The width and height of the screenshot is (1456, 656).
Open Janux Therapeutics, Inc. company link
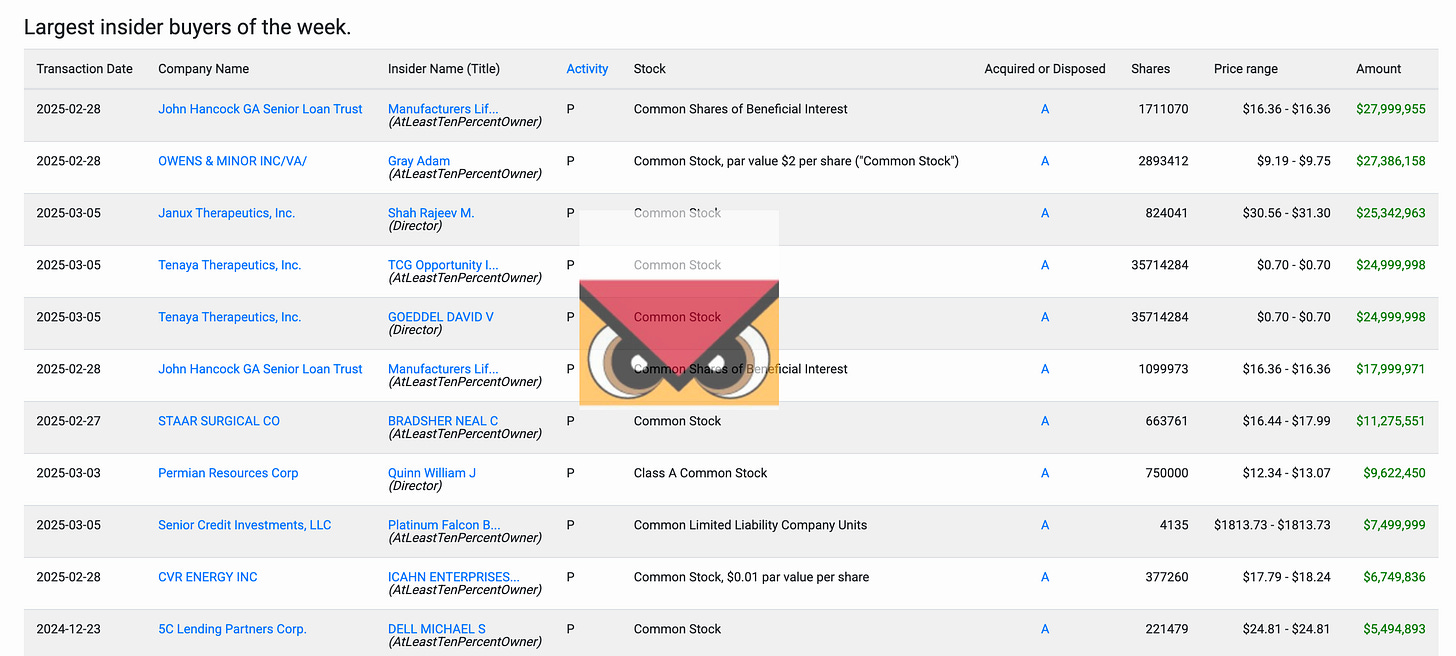pos(226,213)
